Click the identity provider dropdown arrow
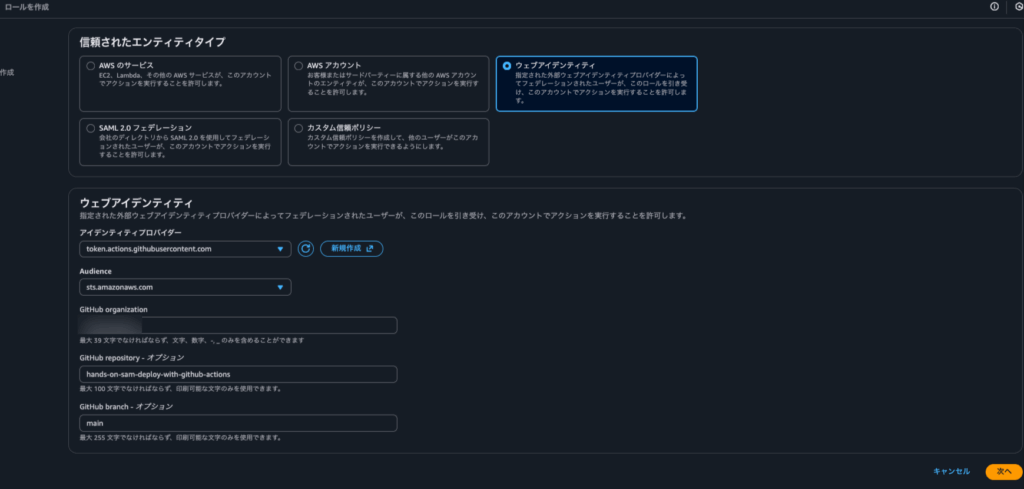 (281, 249)
